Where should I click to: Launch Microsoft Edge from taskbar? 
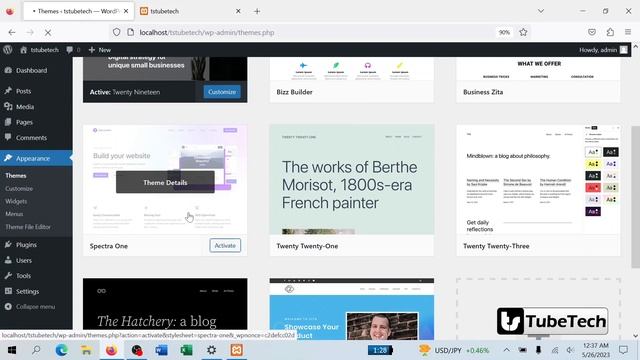tap(62, 350)
